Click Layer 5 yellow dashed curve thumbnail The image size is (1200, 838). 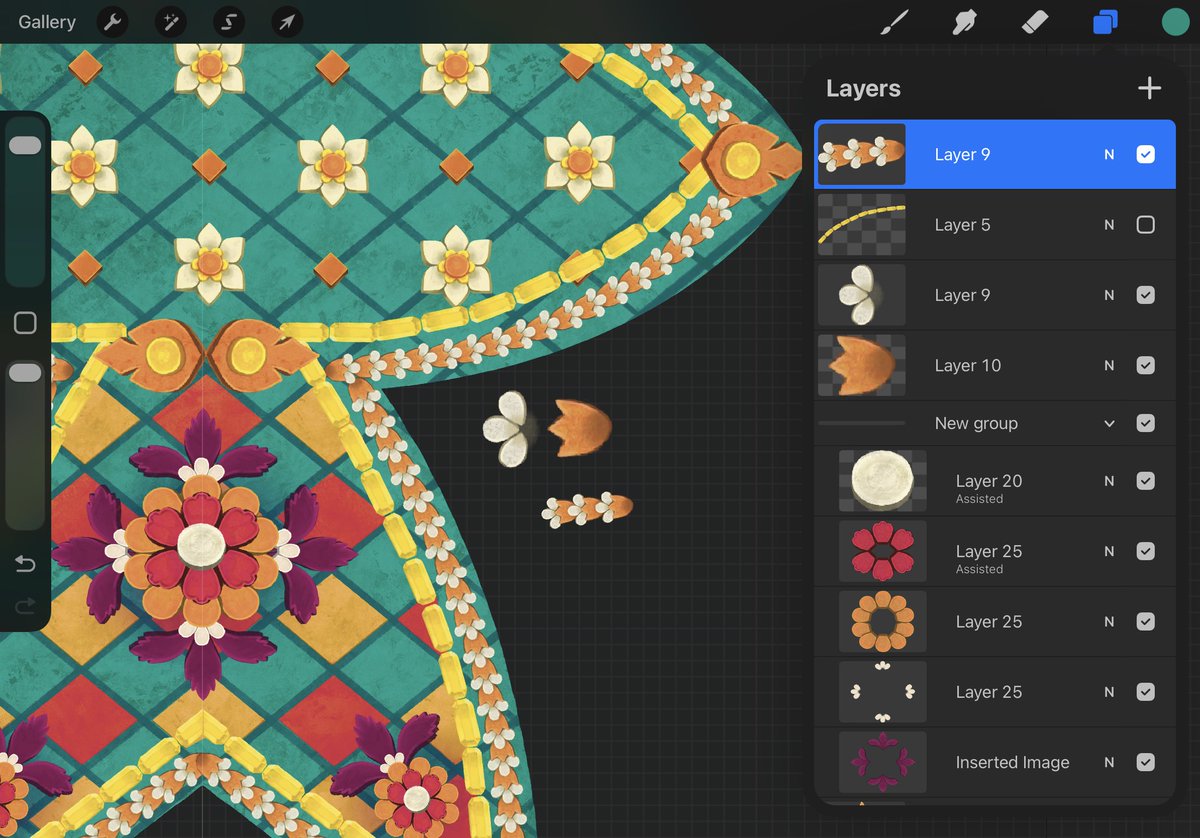(862, 225)
